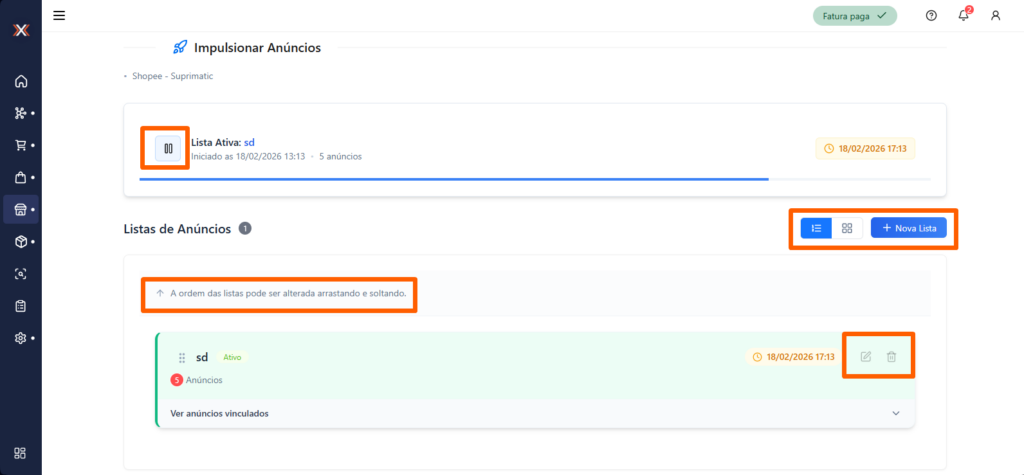The image size is (1024, 475).
Task: Open the store icon in sidebar
Action: (20, 210)
